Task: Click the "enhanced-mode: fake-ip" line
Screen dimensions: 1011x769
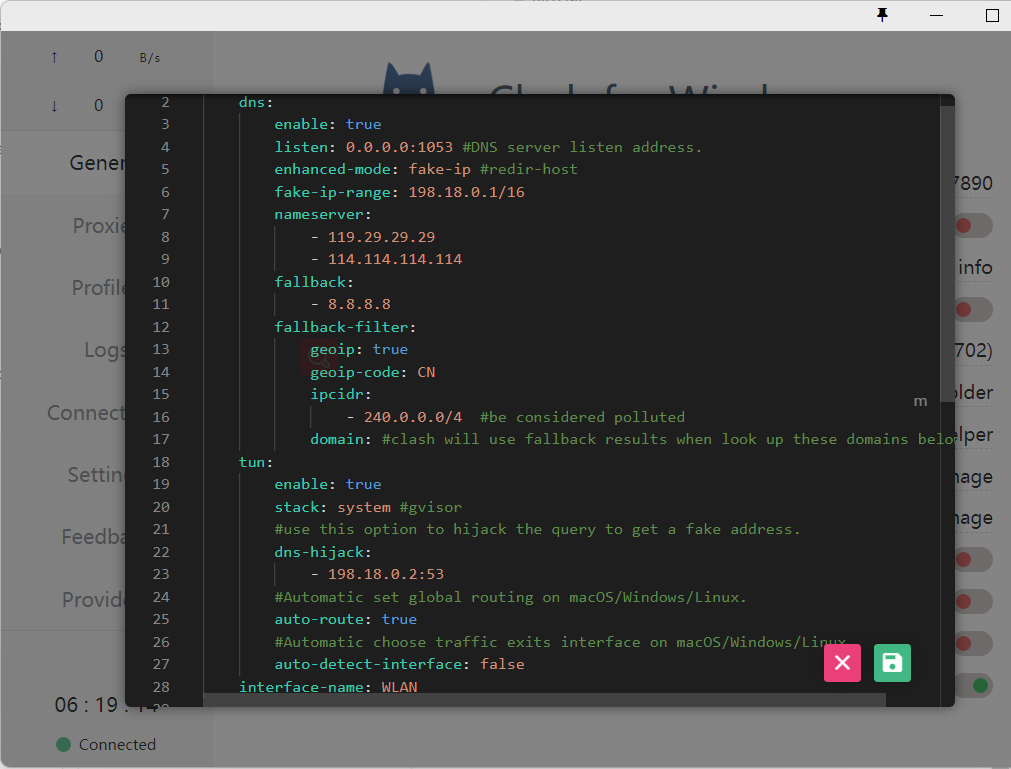Action: [373, 170]
